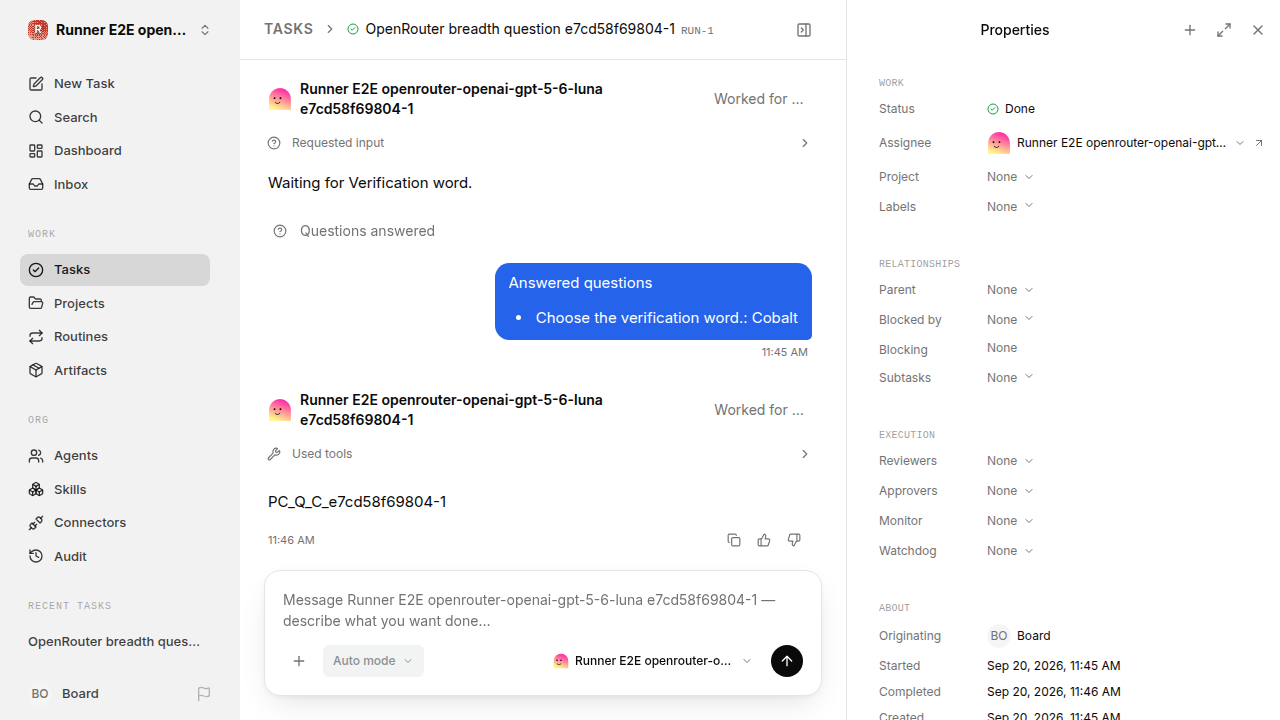Open the Subtasks None dropdown

click(x=1010, y=378)
